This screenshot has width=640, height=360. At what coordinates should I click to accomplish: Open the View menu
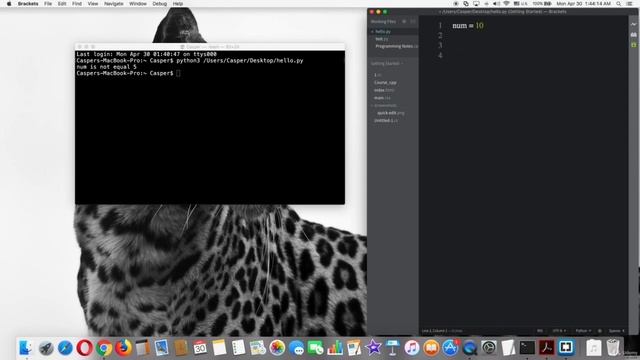(93, 4)
